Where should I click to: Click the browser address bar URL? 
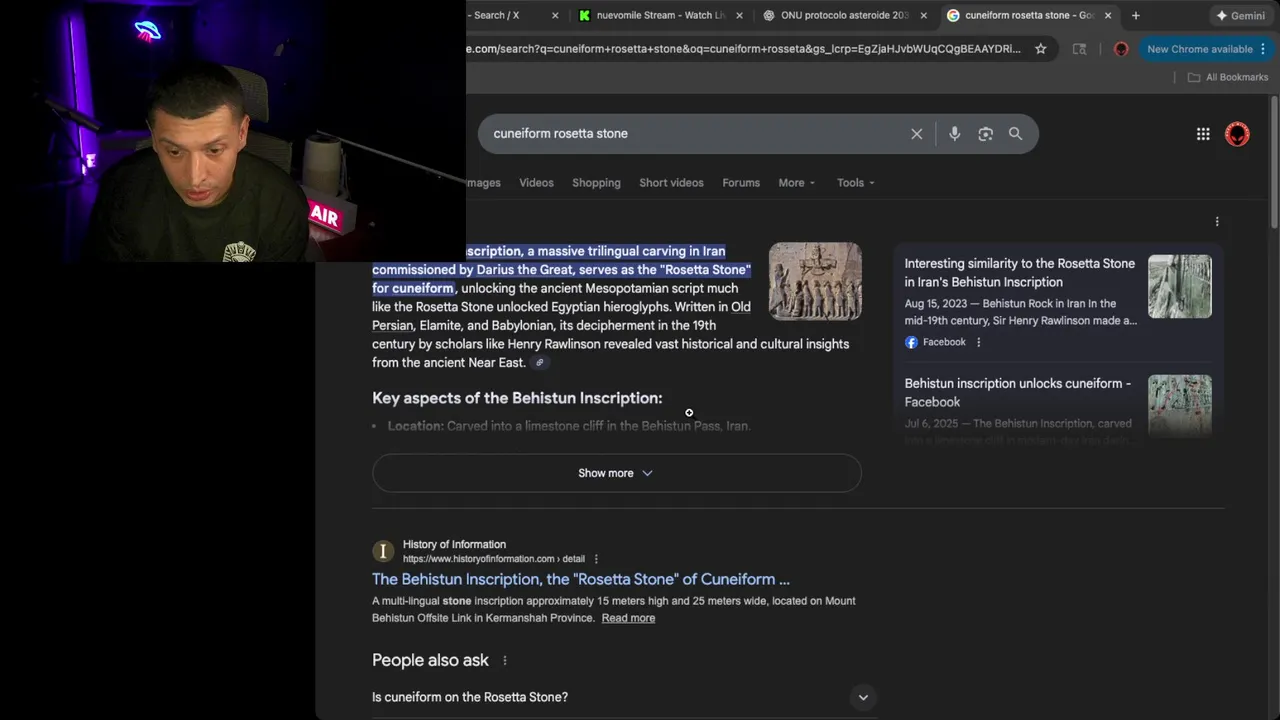[x=743, y=49]
